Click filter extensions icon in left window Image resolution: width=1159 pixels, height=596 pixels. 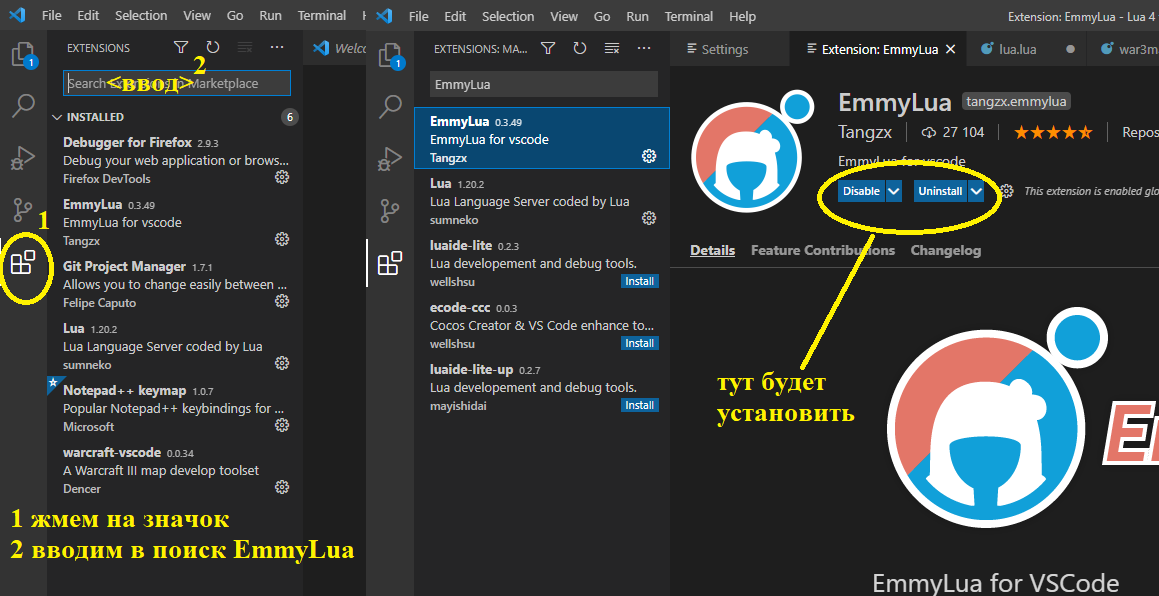pos(181,47)
